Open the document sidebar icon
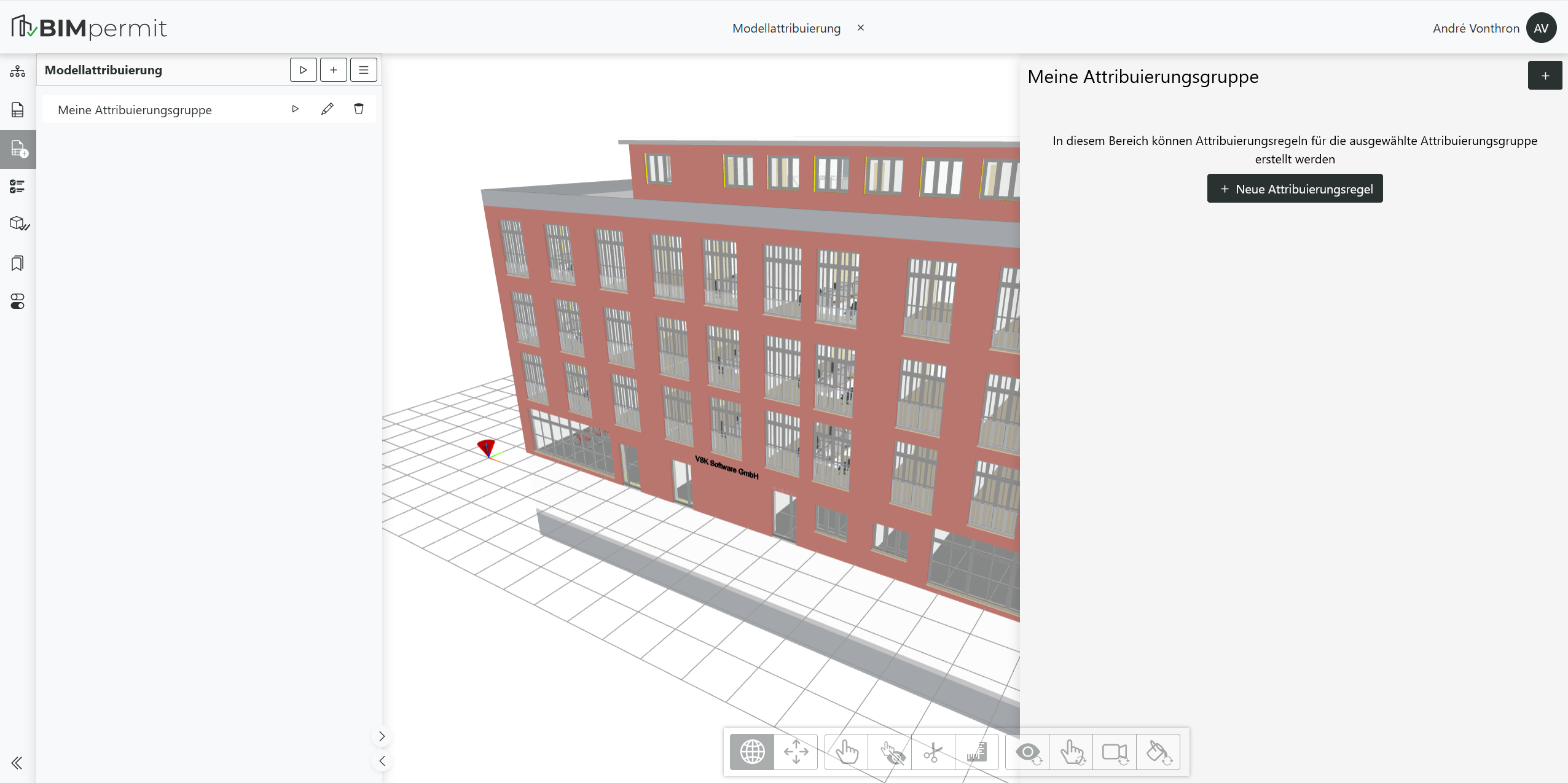The image size is (1568, 783). coord(18,110)
